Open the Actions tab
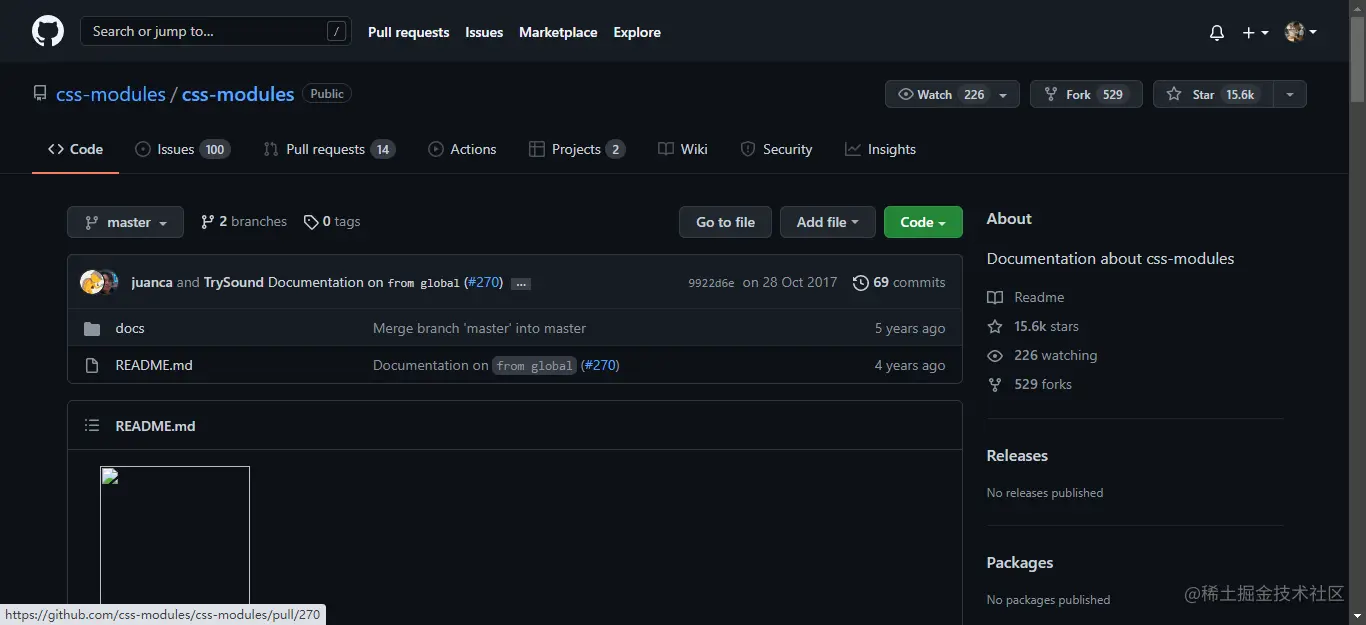The height and width of the screenshot is (625, 1366). point(462,149)
